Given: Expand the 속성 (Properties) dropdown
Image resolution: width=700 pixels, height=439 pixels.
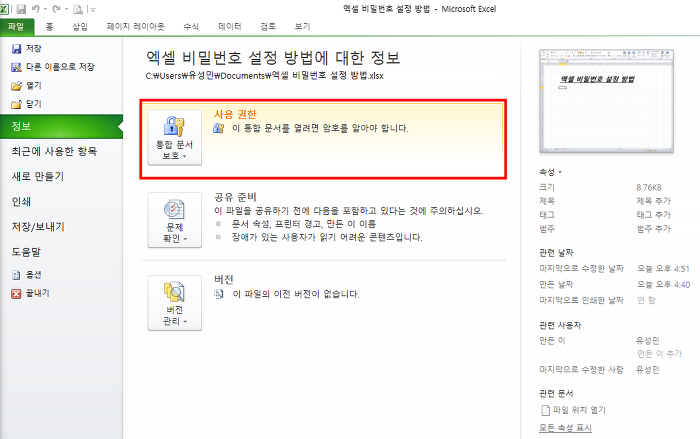Looking at the screenshot, I should point(550,172).
